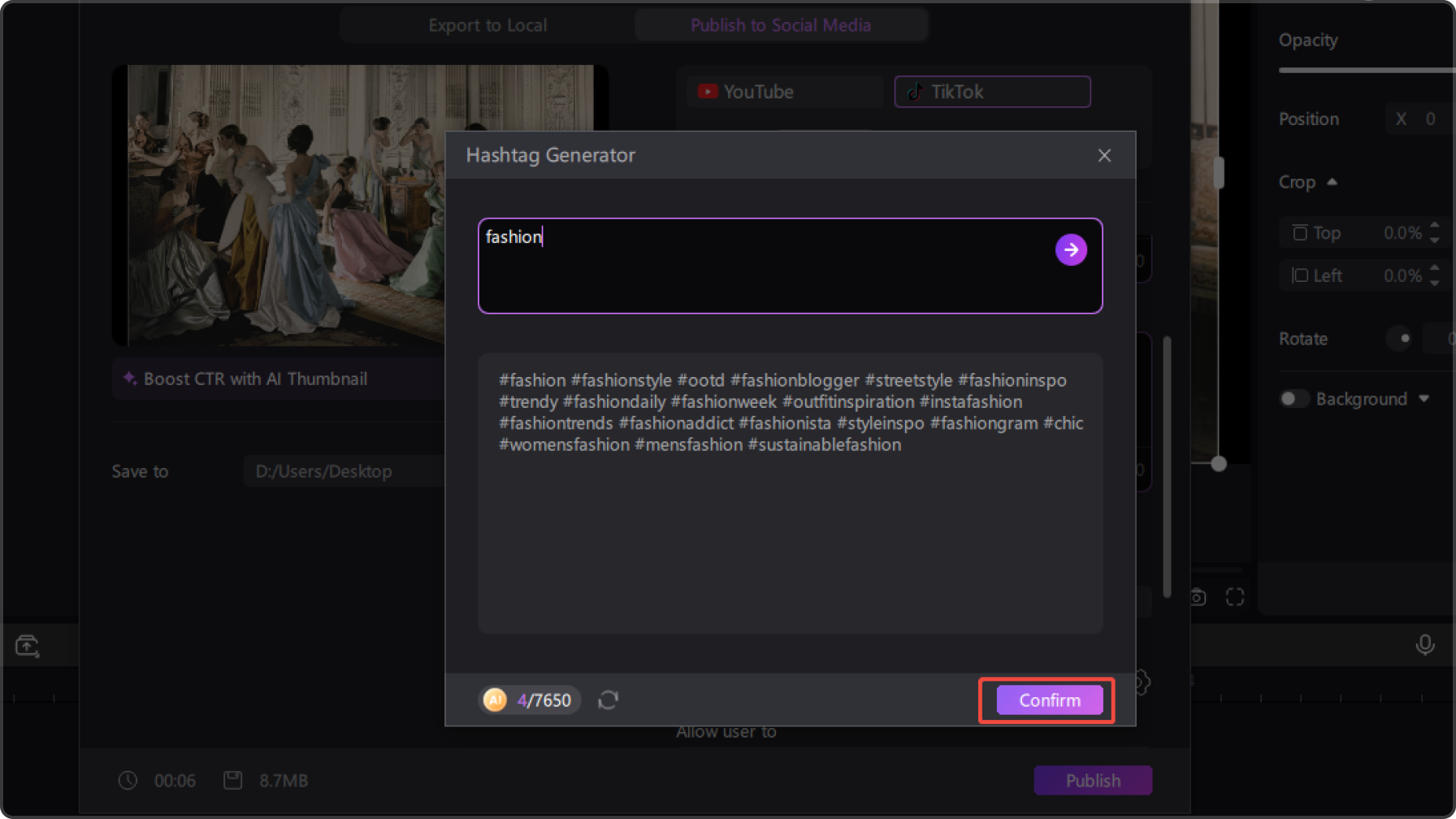Toggle fullscreen preview icon

click(1235, 597)
